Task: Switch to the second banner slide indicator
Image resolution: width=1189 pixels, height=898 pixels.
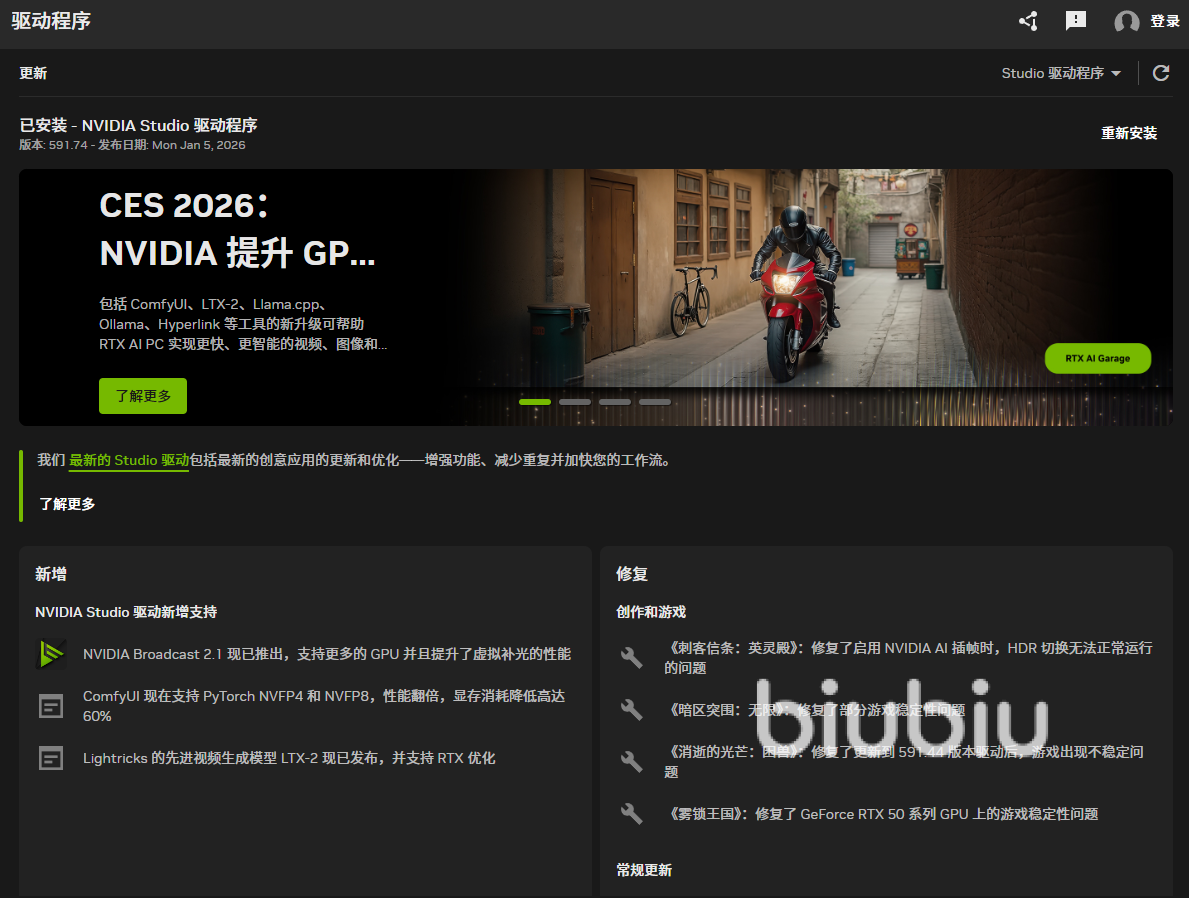Action: click(x=575, y=402)
